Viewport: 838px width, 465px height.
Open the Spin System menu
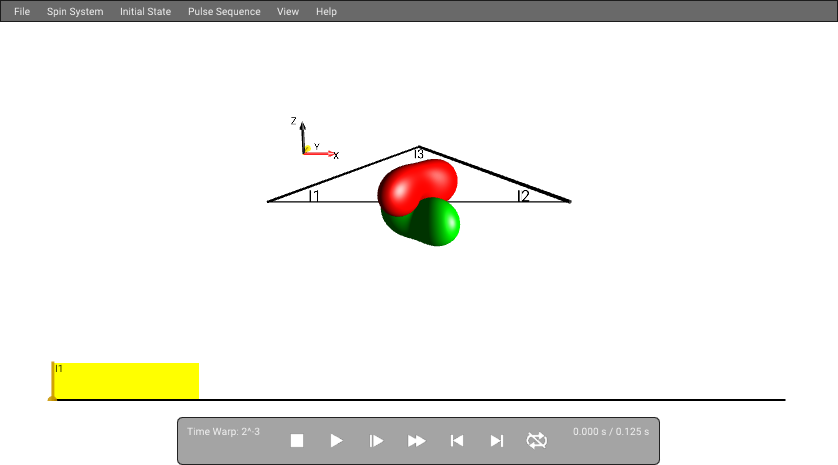coord(75,11)
